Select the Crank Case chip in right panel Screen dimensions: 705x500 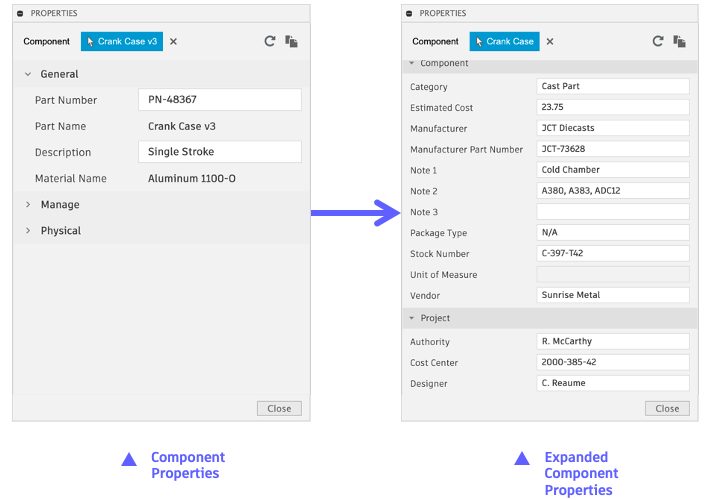[x=505, y=42]
